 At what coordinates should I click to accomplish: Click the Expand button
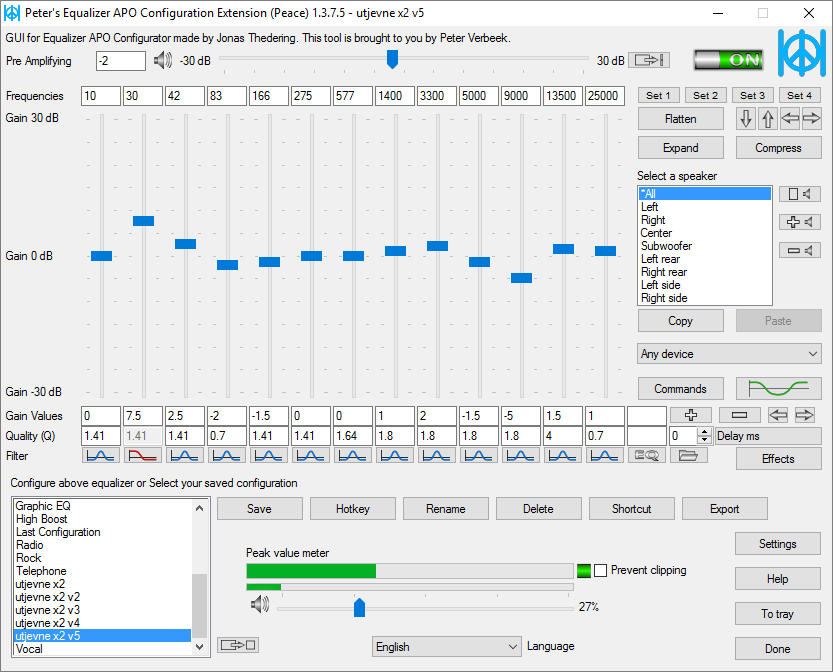[681, 148]
